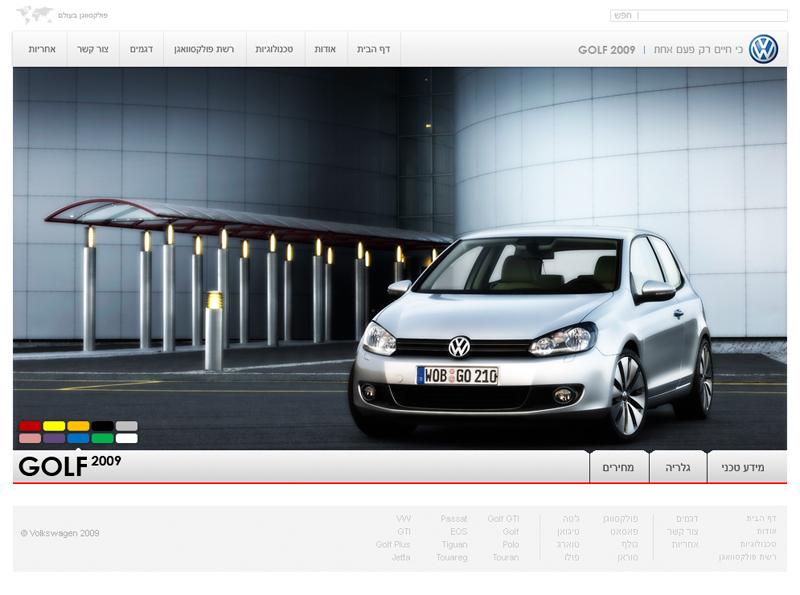Click the פולקסווגן בעולם link at top
Screen dimensions: 800x595
coord(83,15)
